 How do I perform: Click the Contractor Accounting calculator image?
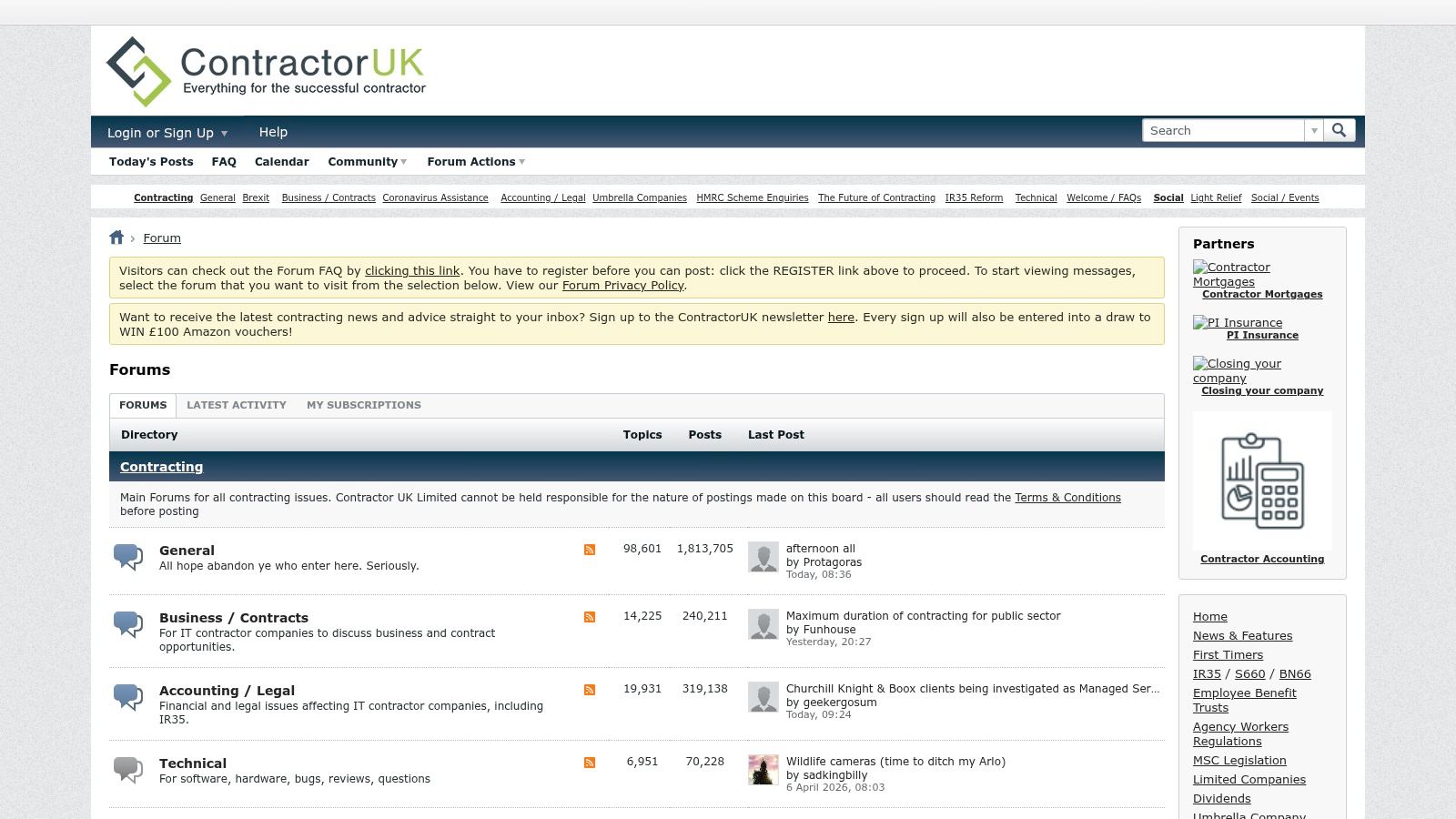(1262, 480)
